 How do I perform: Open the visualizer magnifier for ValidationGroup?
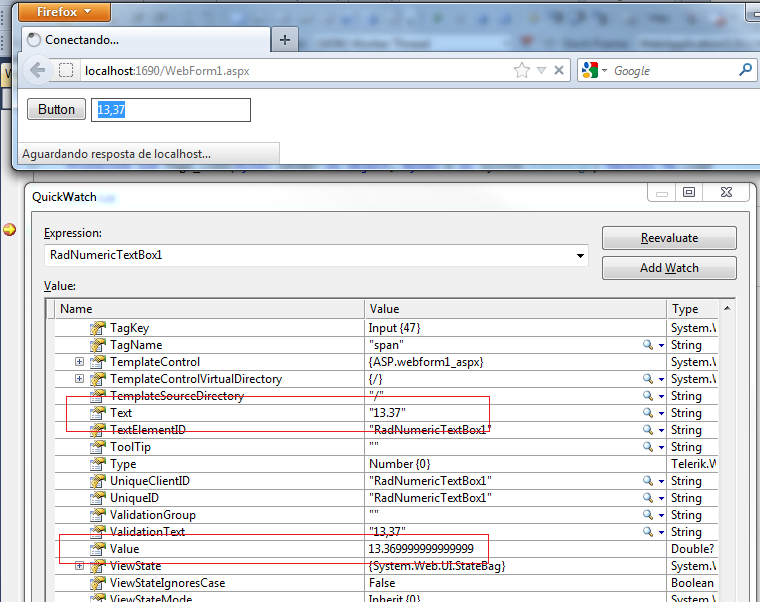(x=648, y=515)
